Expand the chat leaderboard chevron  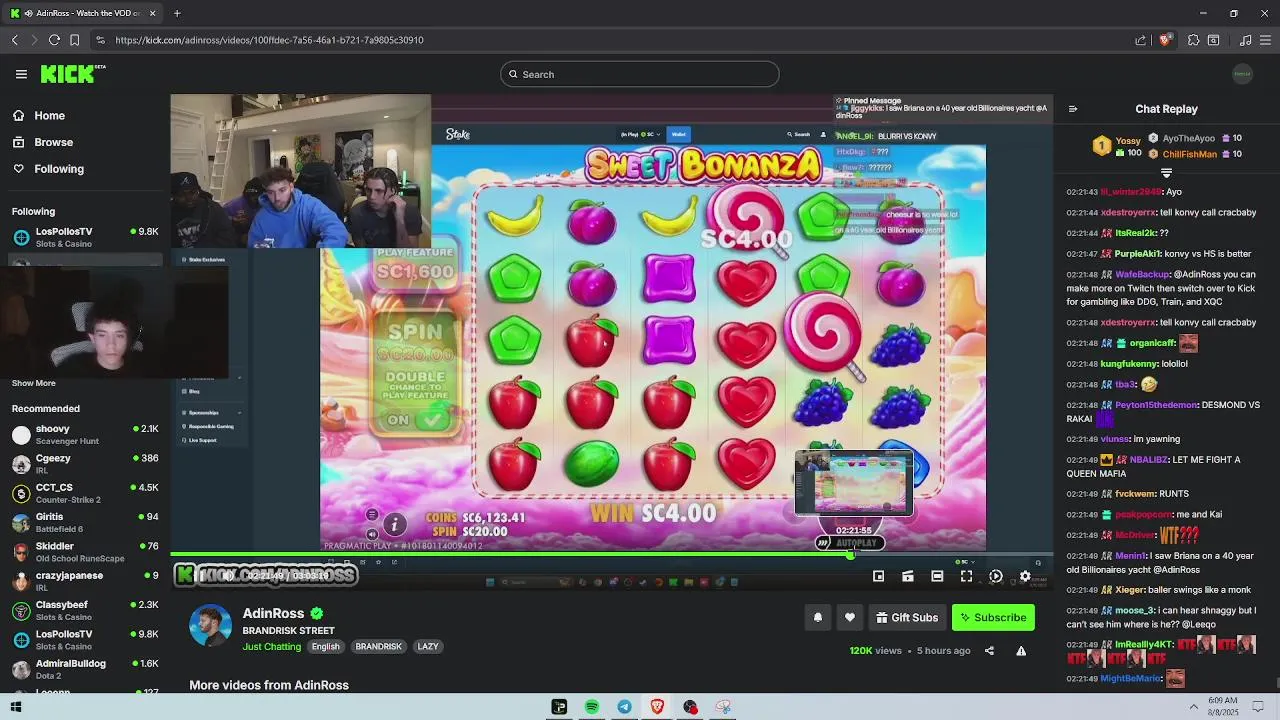[1166, 174]
